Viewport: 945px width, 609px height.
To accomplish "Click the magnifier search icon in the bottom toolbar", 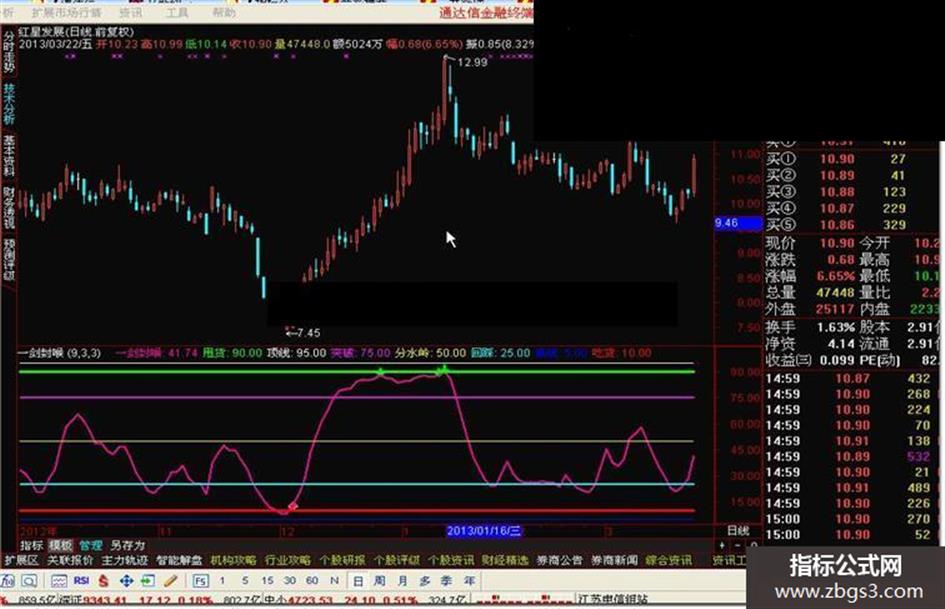I will (x=29, y=581).
